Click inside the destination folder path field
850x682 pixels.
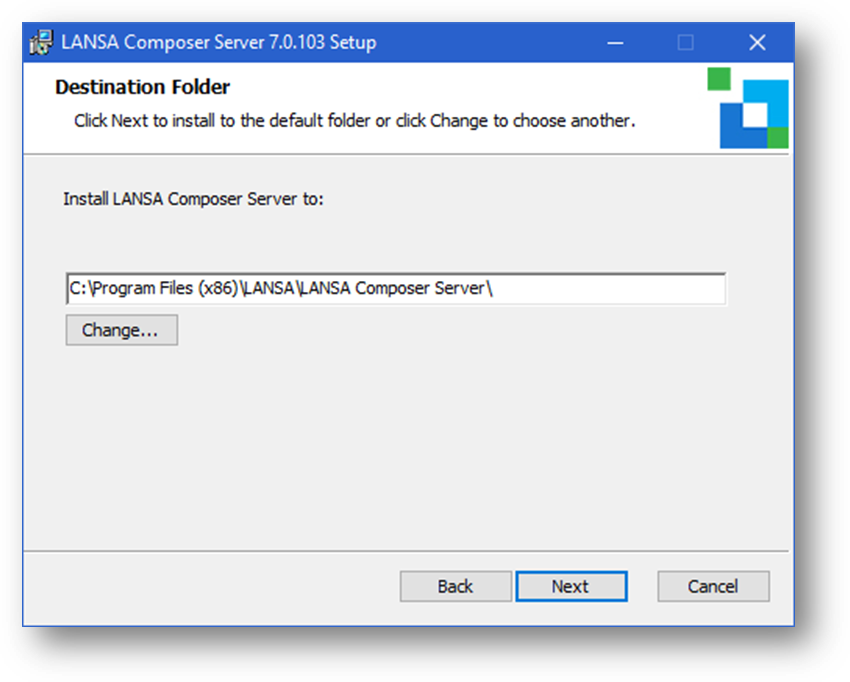(600, 289)
